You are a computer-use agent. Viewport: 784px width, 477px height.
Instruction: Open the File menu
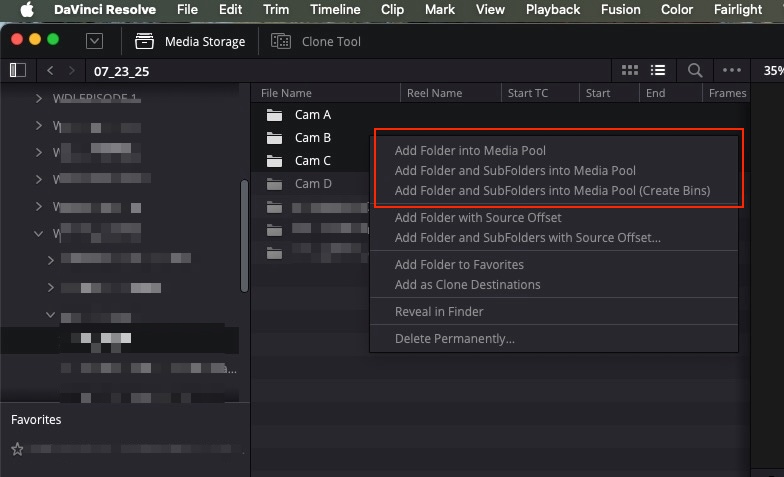point(188,10)
